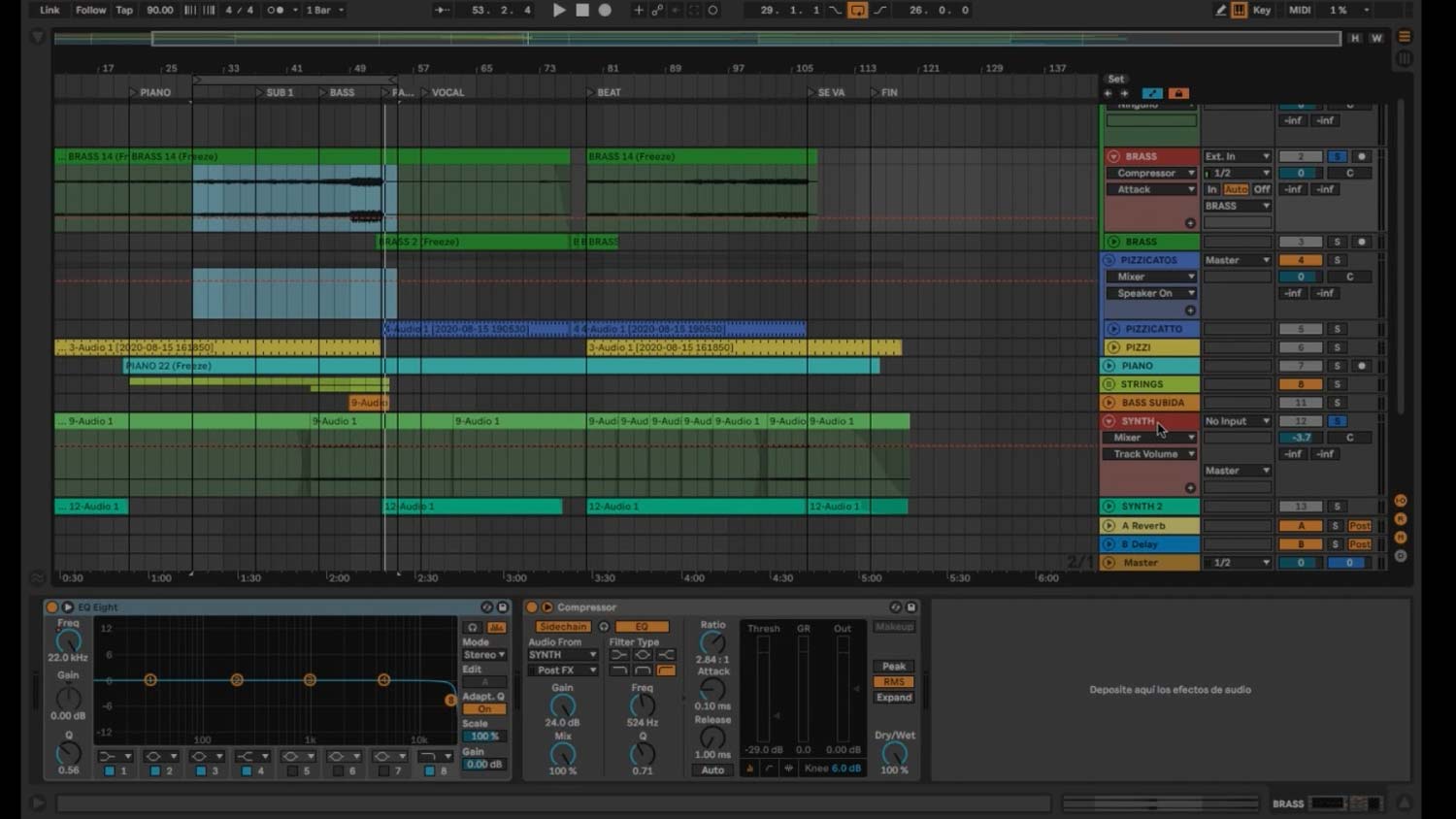Disable EQ Eight band 1 checkbox

(110, 771)
